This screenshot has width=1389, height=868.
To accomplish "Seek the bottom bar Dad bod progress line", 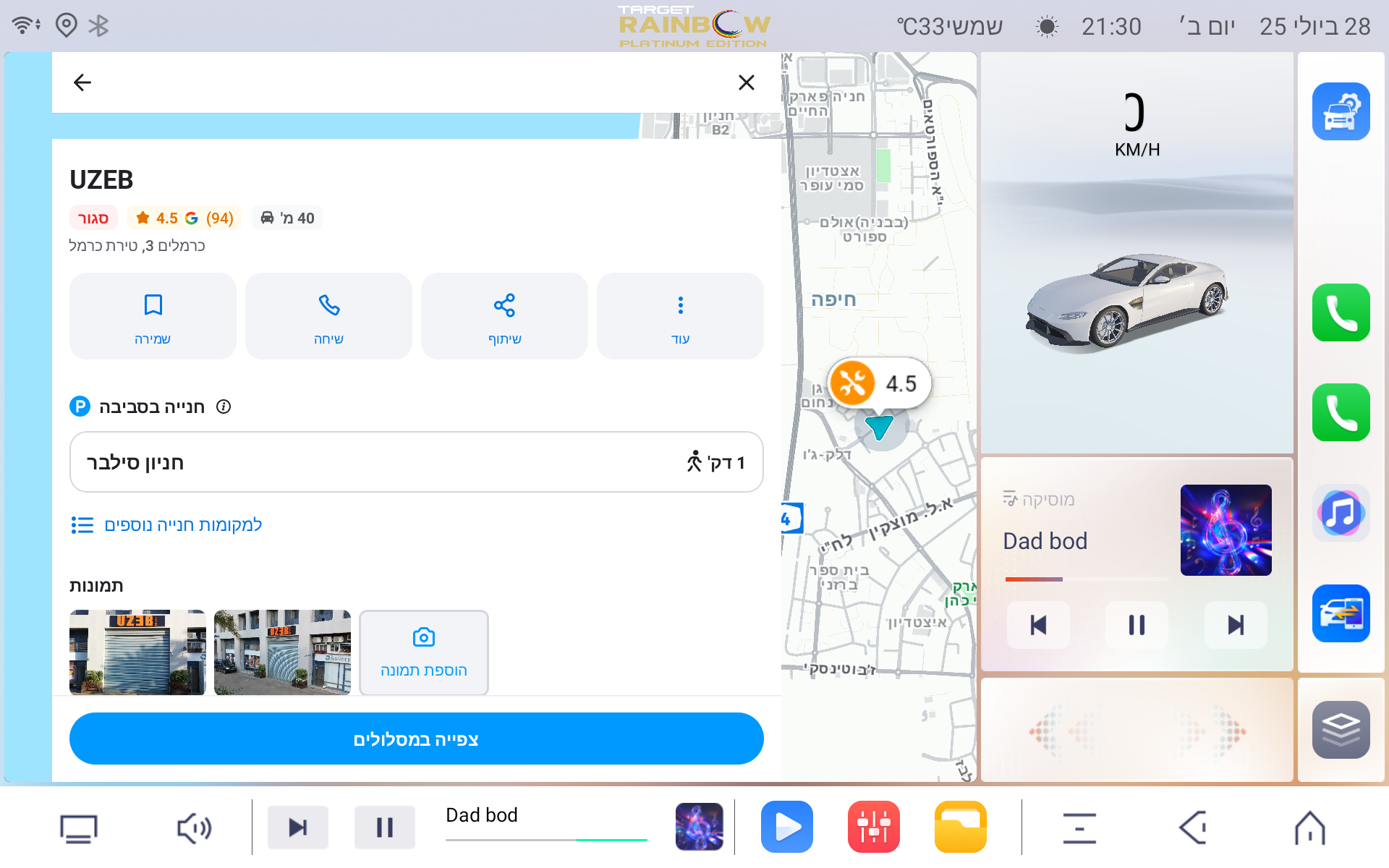I will [x=546, y=840].
